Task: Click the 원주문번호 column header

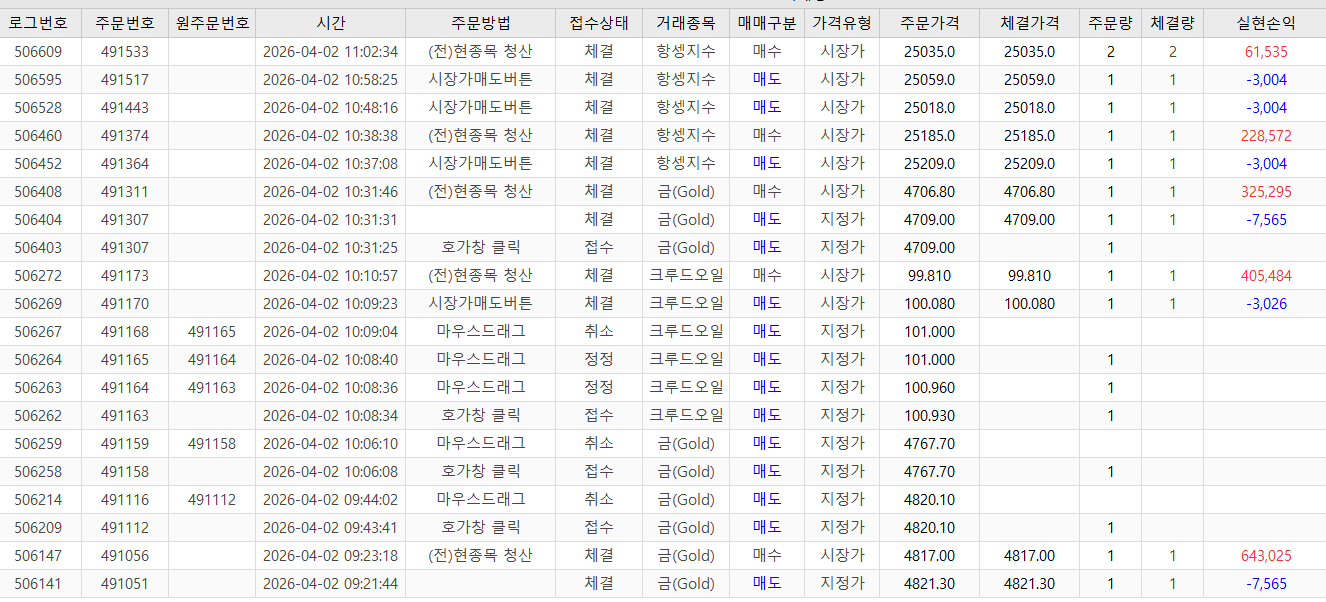Action: (212, 23)
